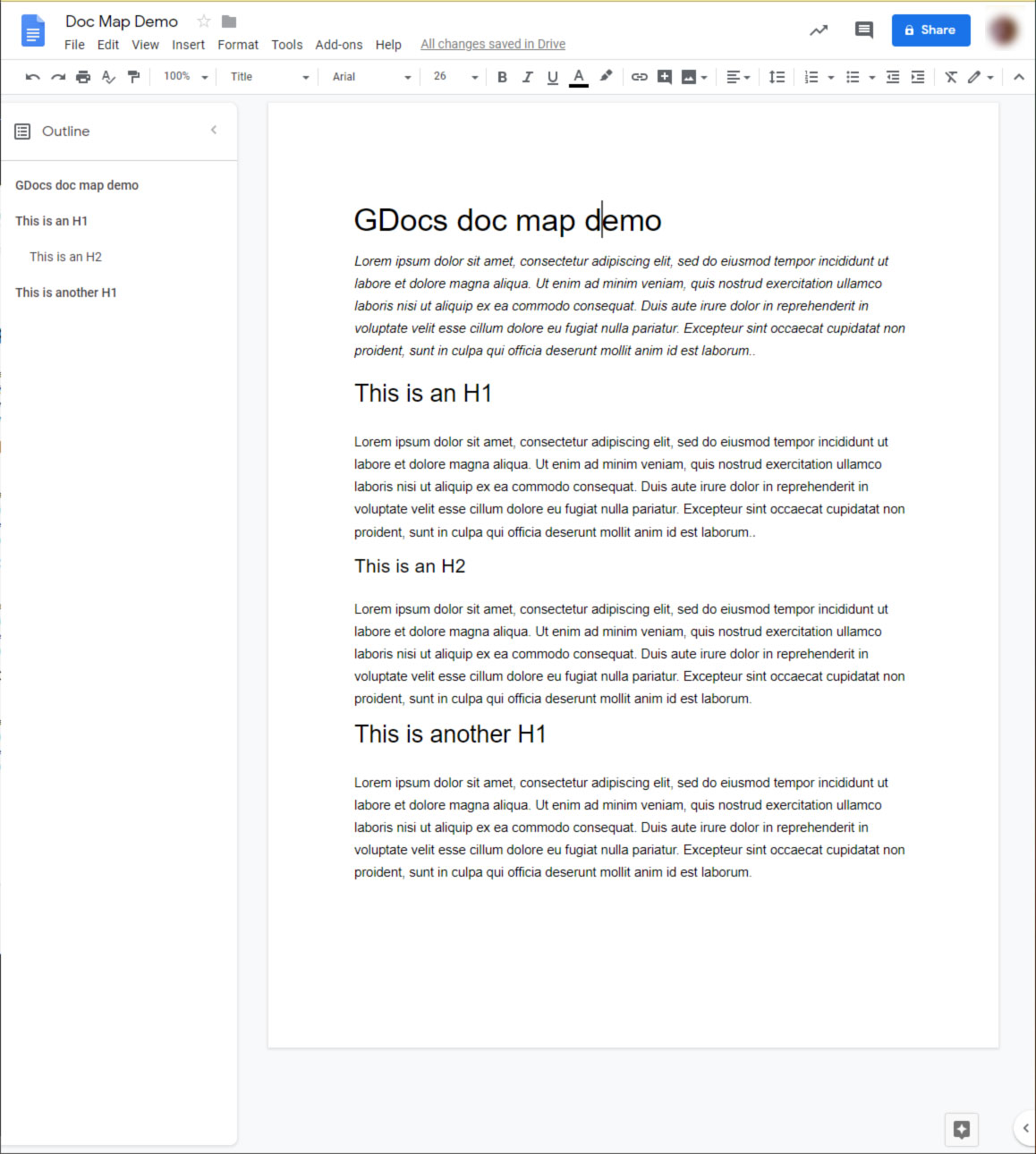Screen dimensions: 1036x1154
Task: Open the text color picker
Action: coord(579,77)
